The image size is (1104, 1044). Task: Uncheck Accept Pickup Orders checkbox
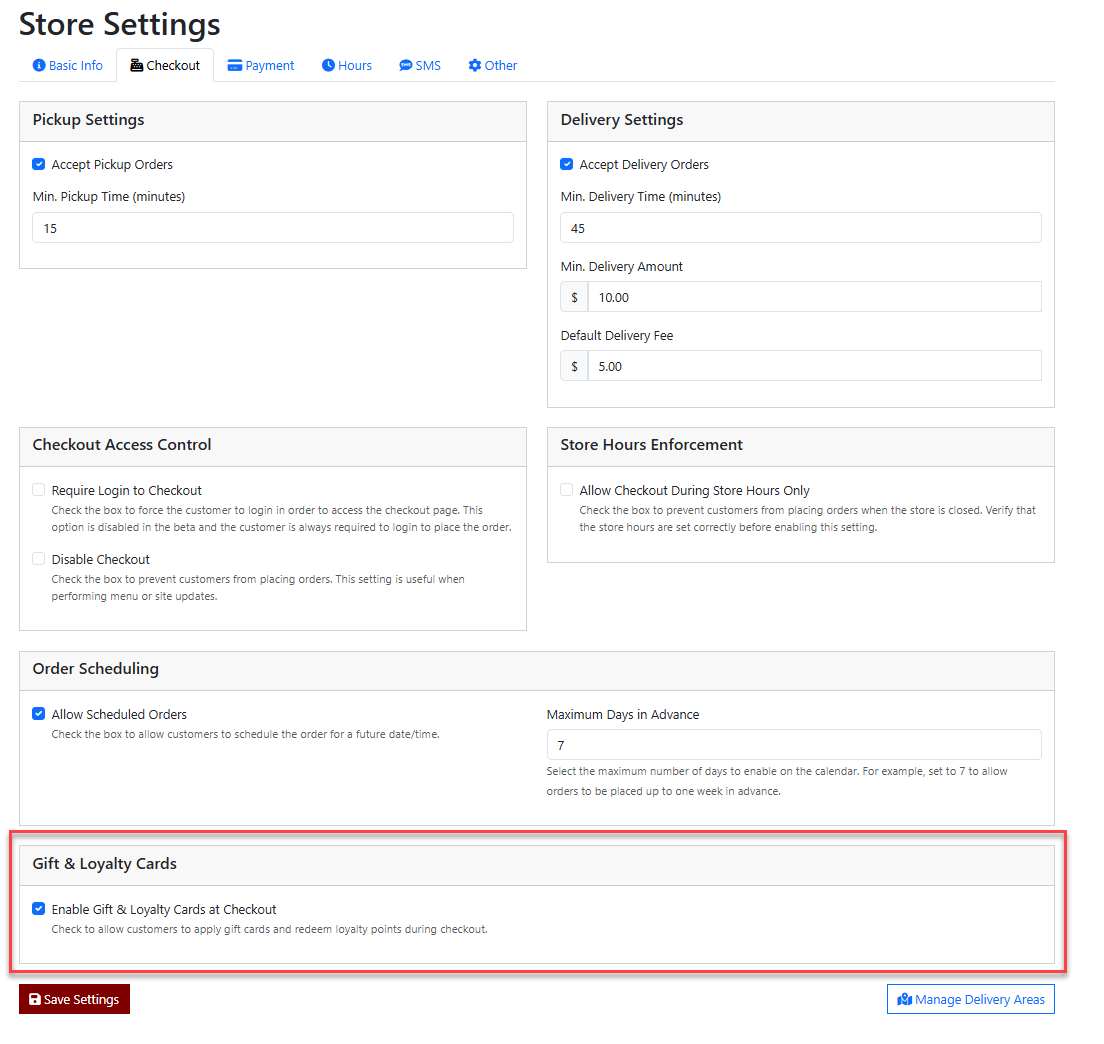[39, 165]
